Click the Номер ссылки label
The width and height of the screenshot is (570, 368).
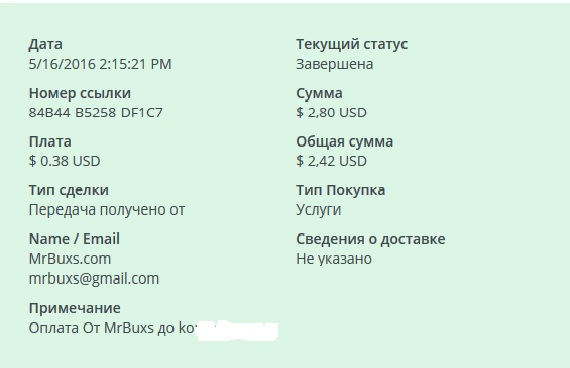(80, 93)
